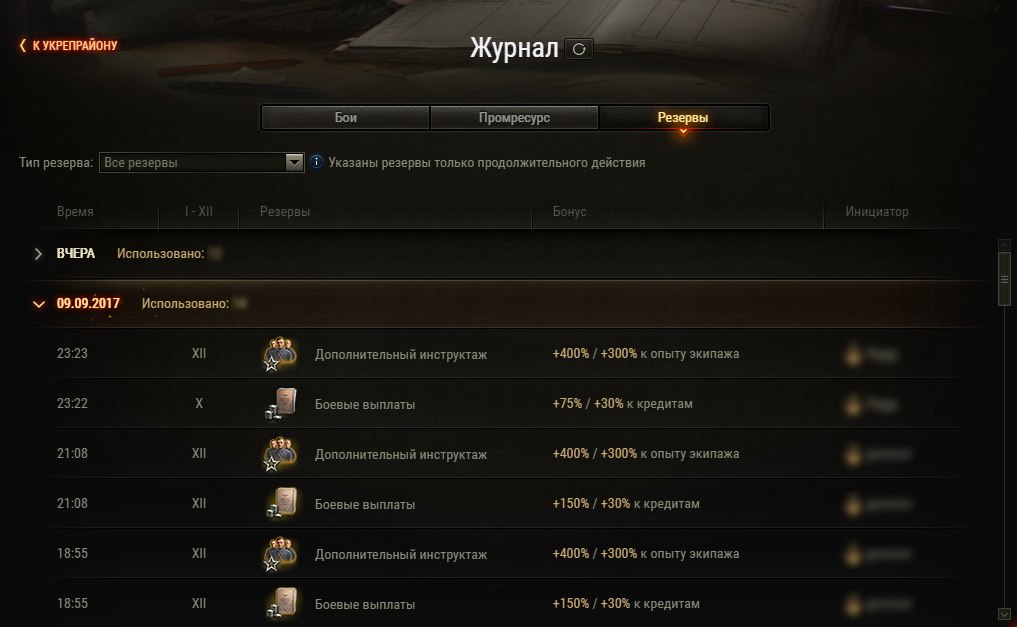
Task: Click the 18:55 Дополнительный инструктаж icon
Action: point(280,554)
